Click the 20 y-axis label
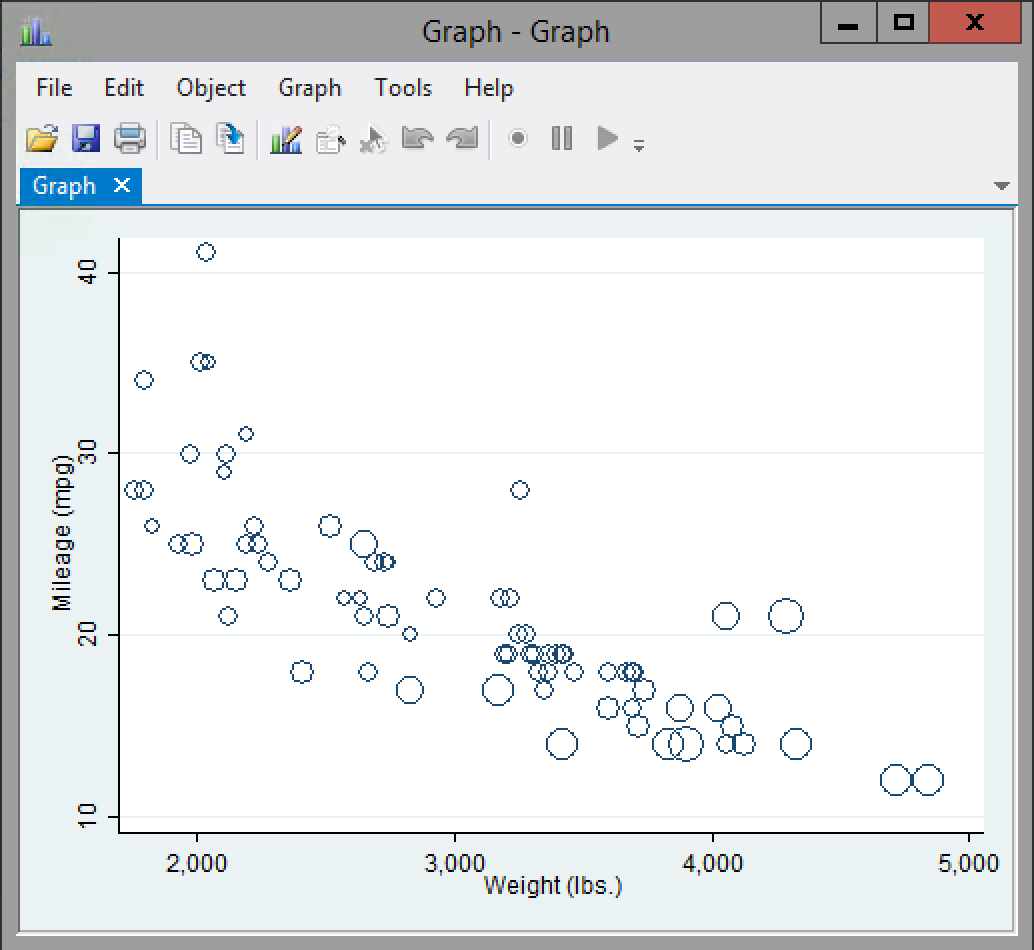The width and height of the screenshot is (1034, 950). 88,634
